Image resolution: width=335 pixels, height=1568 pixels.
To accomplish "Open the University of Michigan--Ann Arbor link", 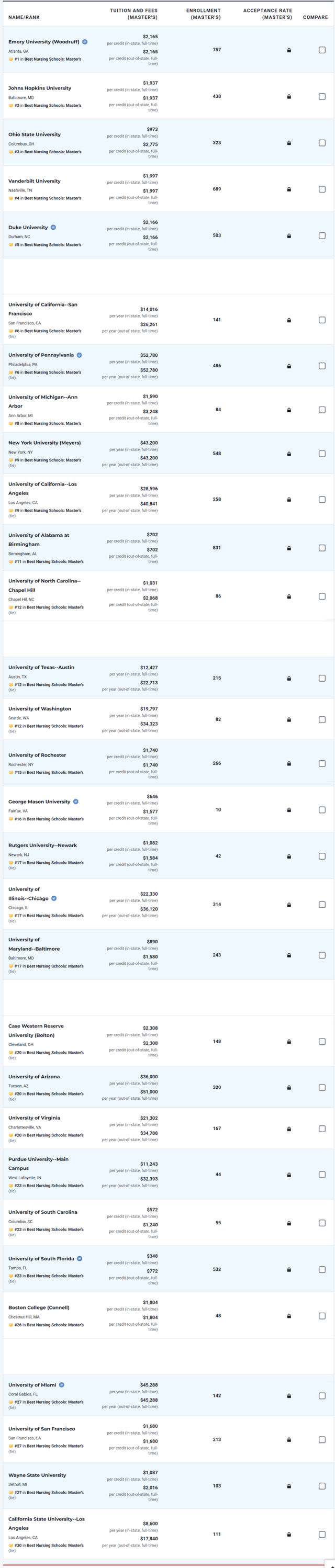I will [x=42, y=401].
